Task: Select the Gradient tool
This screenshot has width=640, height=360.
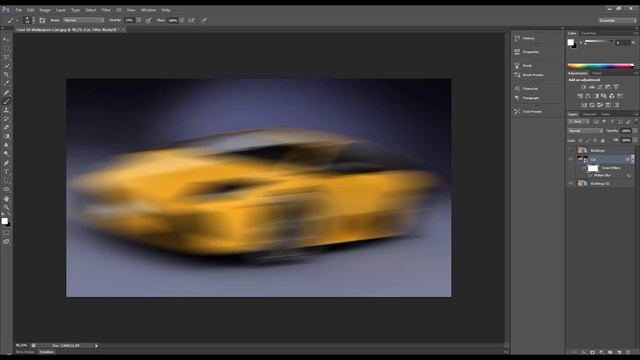Action: coord(6,136)
